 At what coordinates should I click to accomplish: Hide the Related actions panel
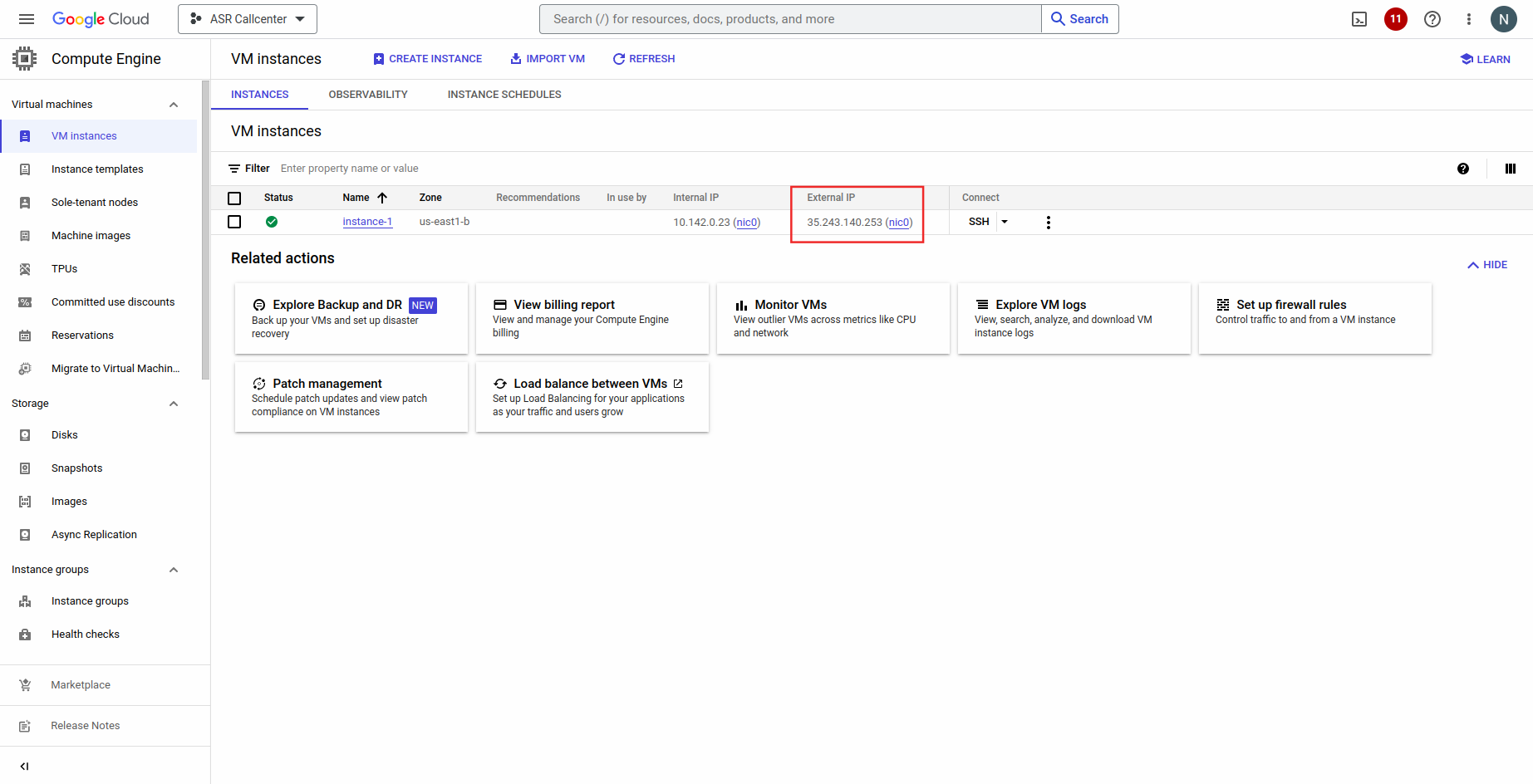(1487, 265)
